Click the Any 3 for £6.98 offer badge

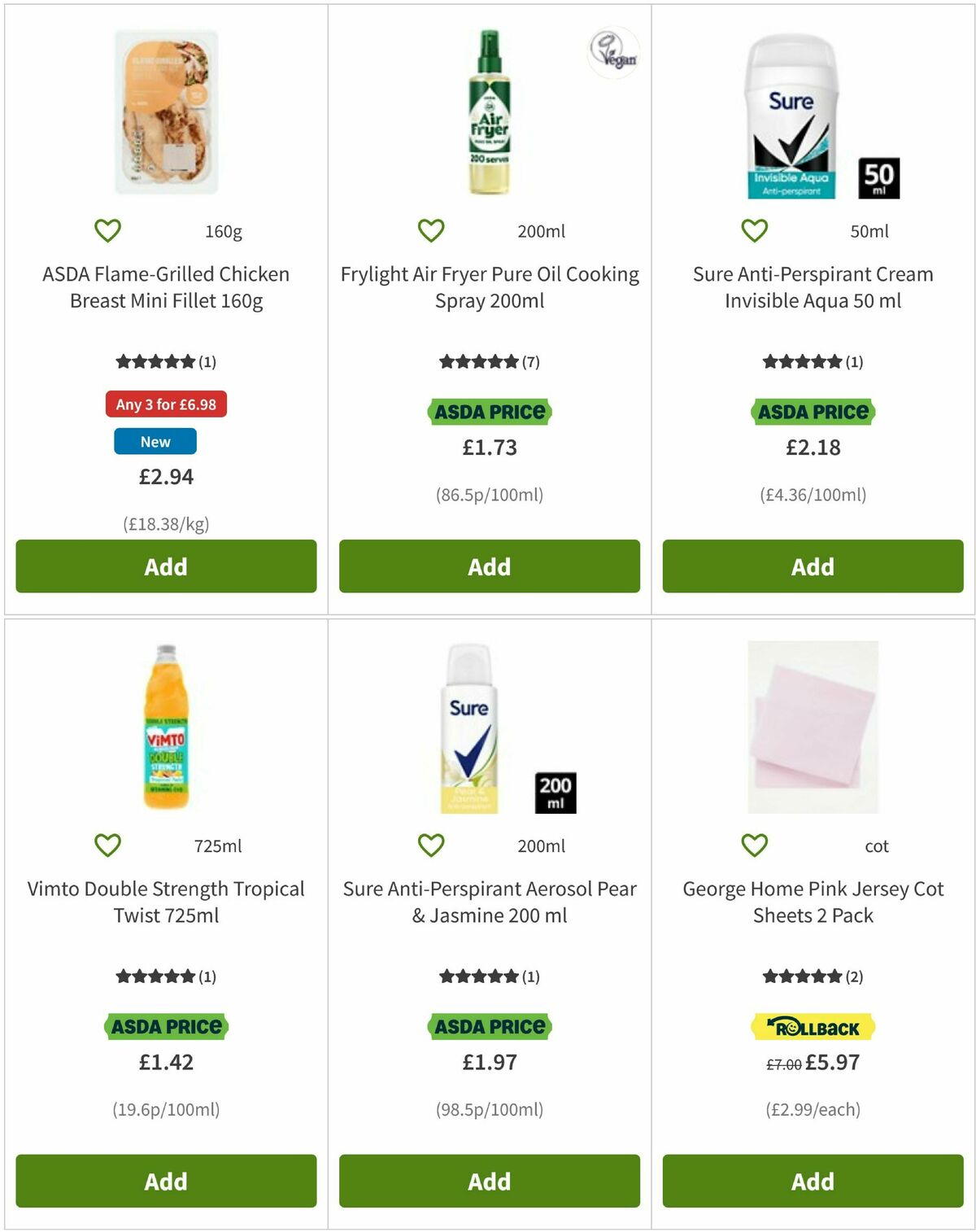(x=165, y=404)
